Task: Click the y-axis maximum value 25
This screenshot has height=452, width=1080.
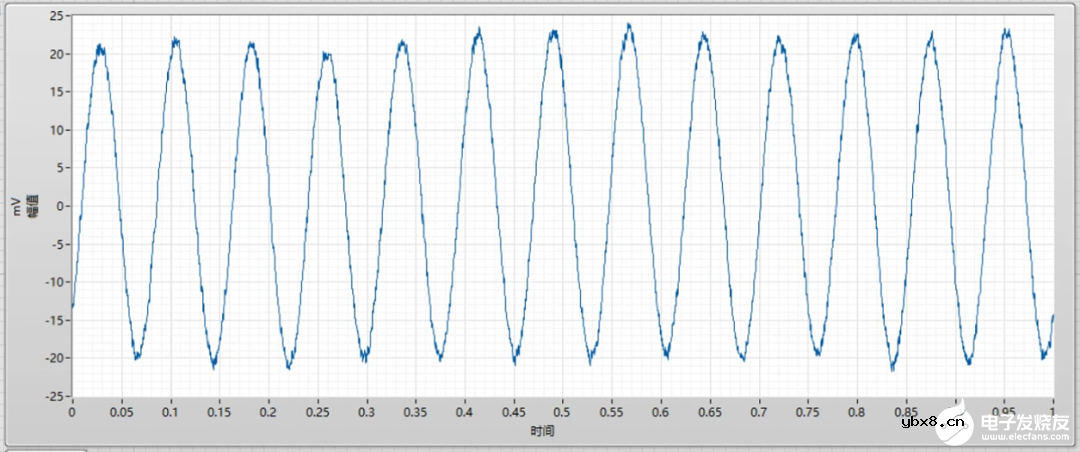Action: point(56,17)
